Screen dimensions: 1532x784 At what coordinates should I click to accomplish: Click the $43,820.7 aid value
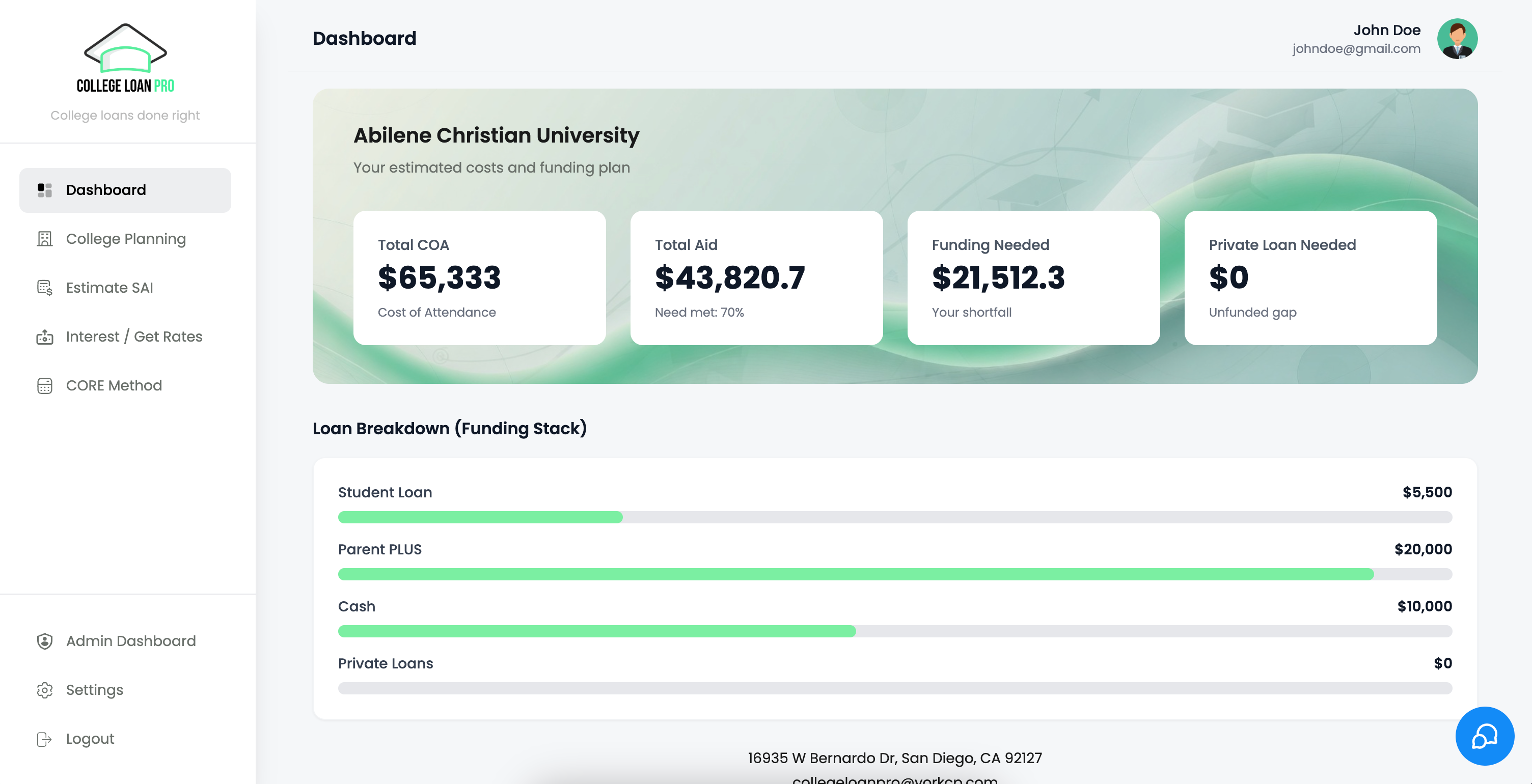pos(730,277)
